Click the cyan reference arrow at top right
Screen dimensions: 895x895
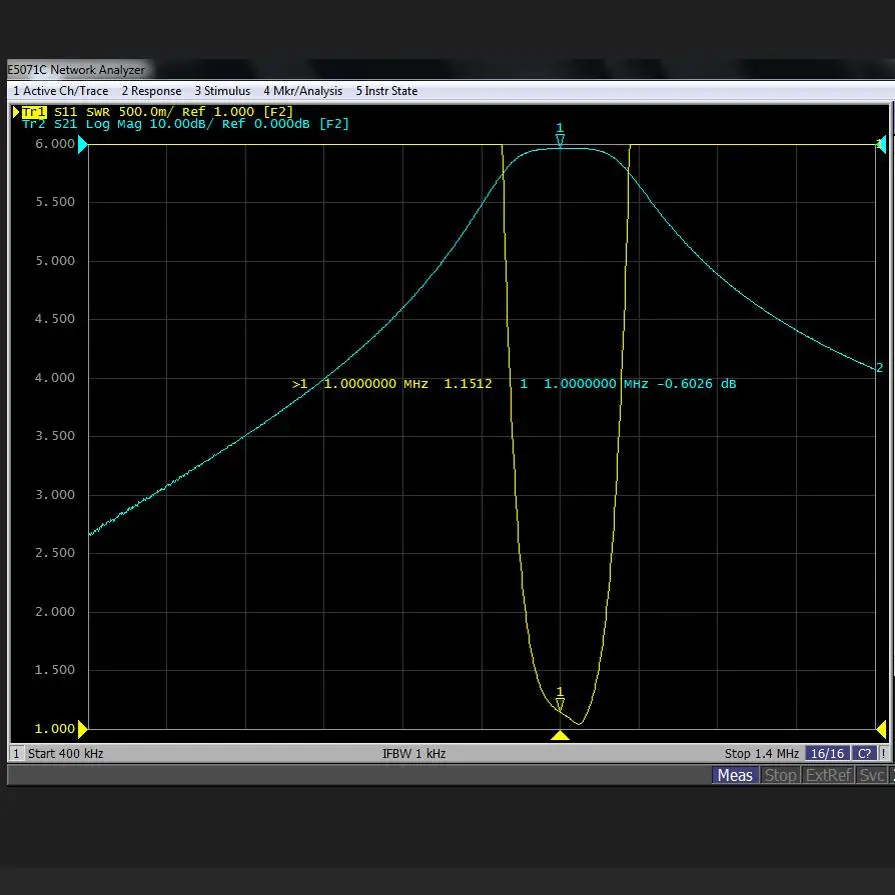[881, 144]
